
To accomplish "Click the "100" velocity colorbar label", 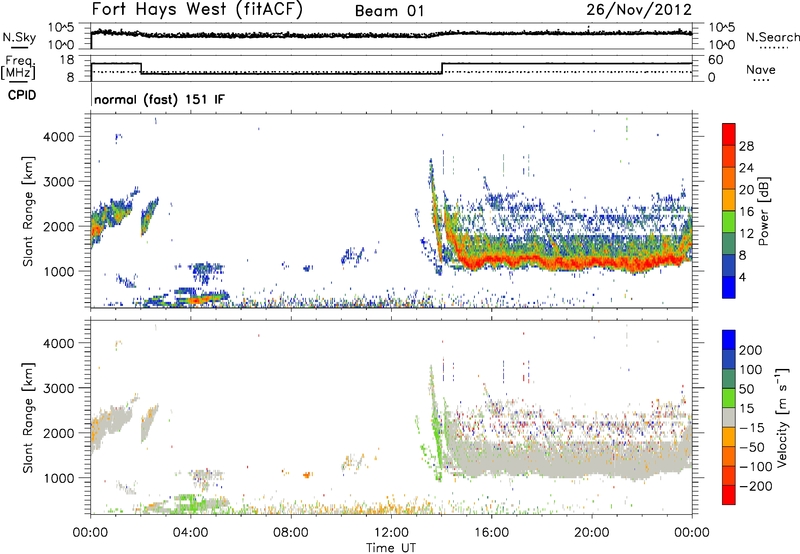I will 751,370.
